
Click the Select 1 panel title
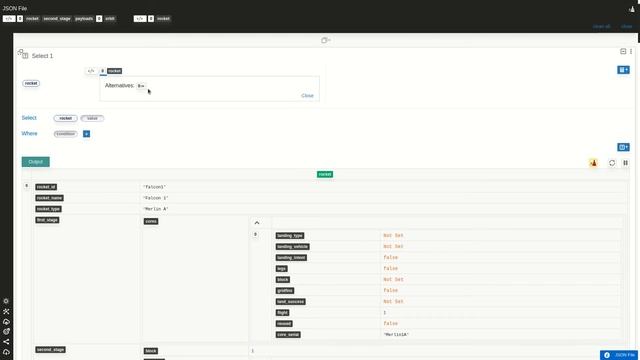pos(42,56)
